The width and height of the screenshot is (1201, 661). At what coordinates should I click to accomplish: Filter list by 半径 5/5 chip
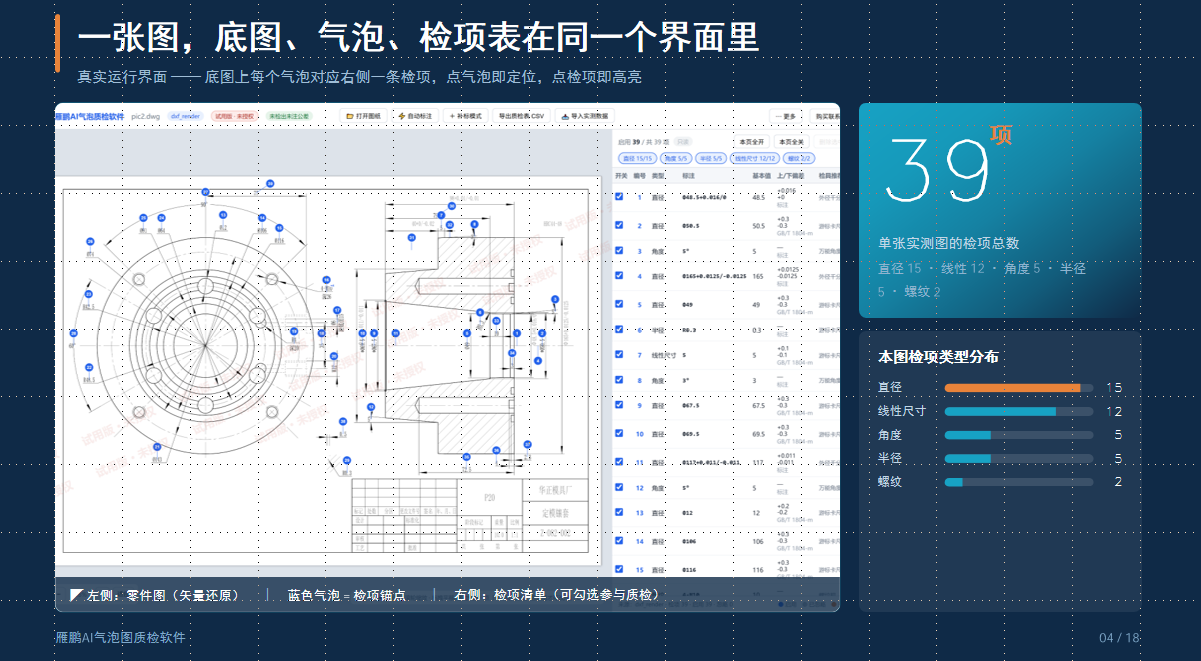[x=710, y=158]
